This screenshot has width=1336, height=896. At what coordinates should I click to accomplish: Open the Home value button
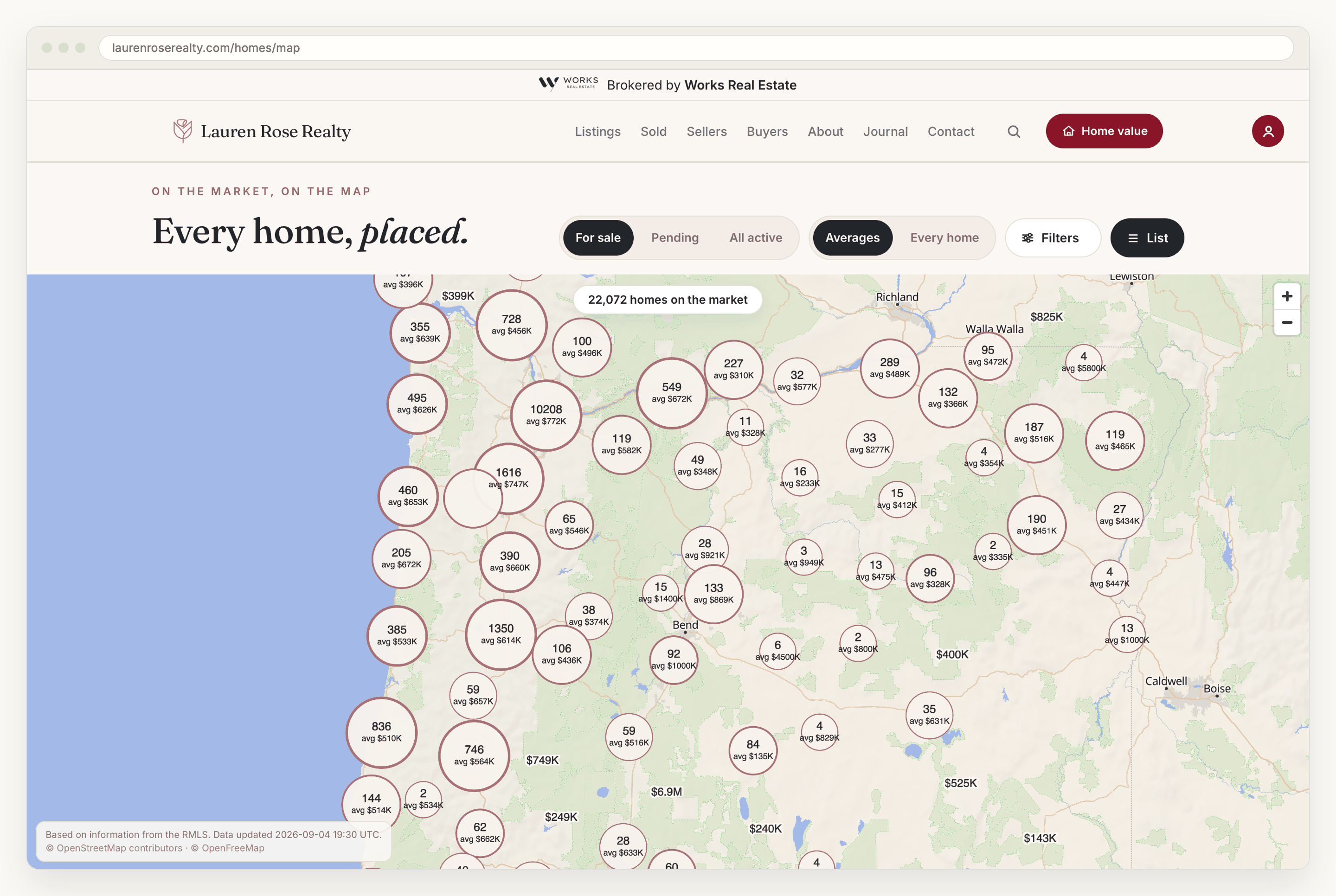point(1104,131)
